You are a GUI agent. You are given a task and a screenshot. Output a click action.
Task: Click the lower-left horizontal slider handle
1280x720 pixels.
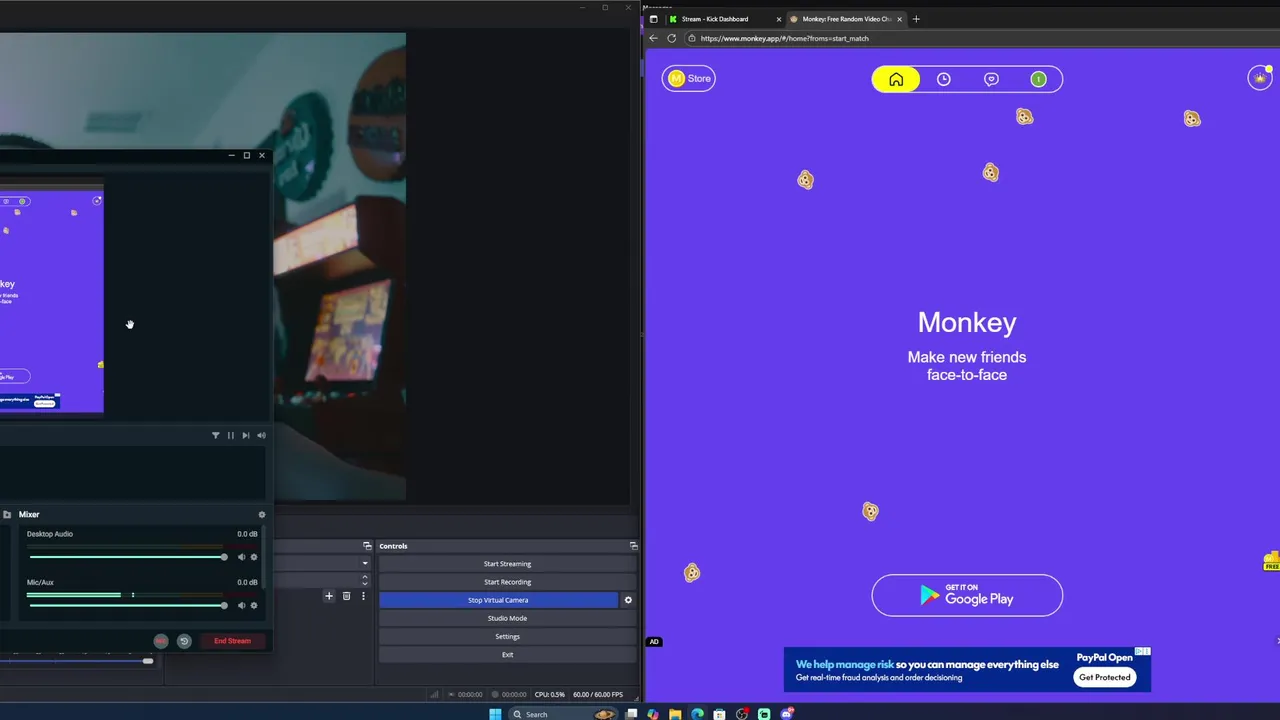[148, 661]
